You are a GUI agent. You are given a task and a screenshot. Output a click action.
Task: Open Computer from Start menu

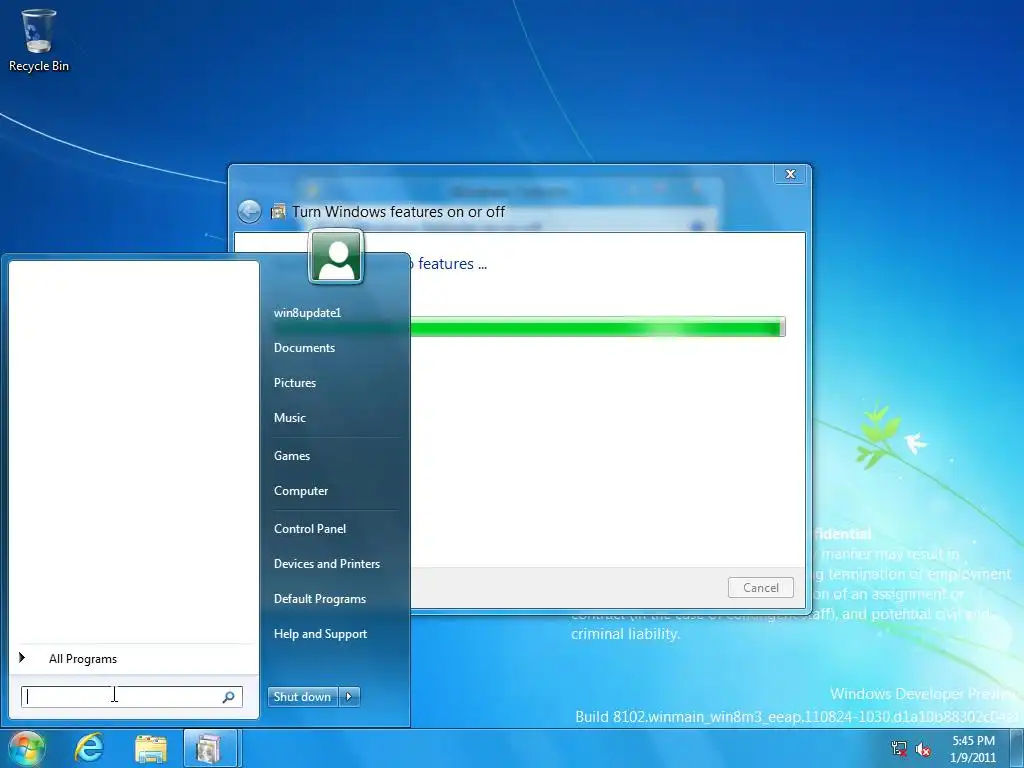[x=301, y=491]
